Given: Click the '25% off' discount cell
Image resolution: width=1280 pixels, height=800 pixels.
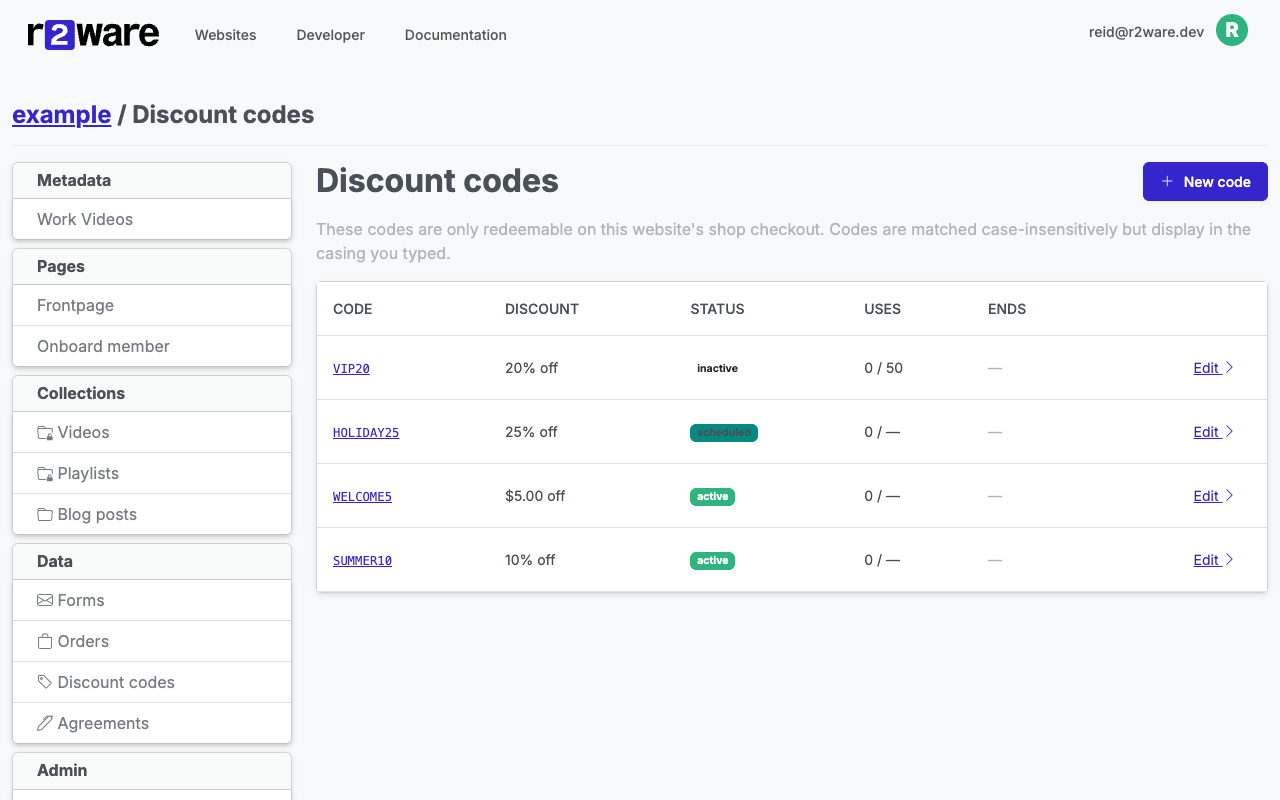Looking at the screenshot, I should (x=532, y=432).
